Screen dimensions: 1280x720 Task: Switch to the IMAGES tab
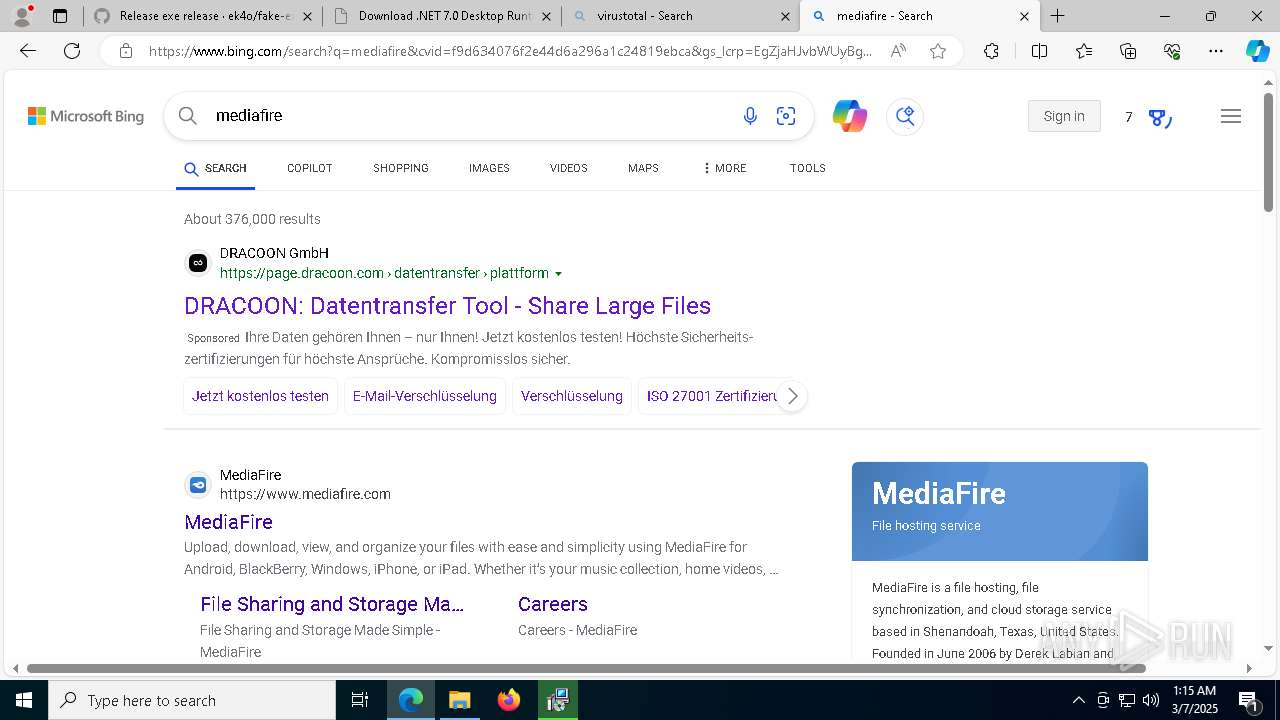[x=489, y=168]
